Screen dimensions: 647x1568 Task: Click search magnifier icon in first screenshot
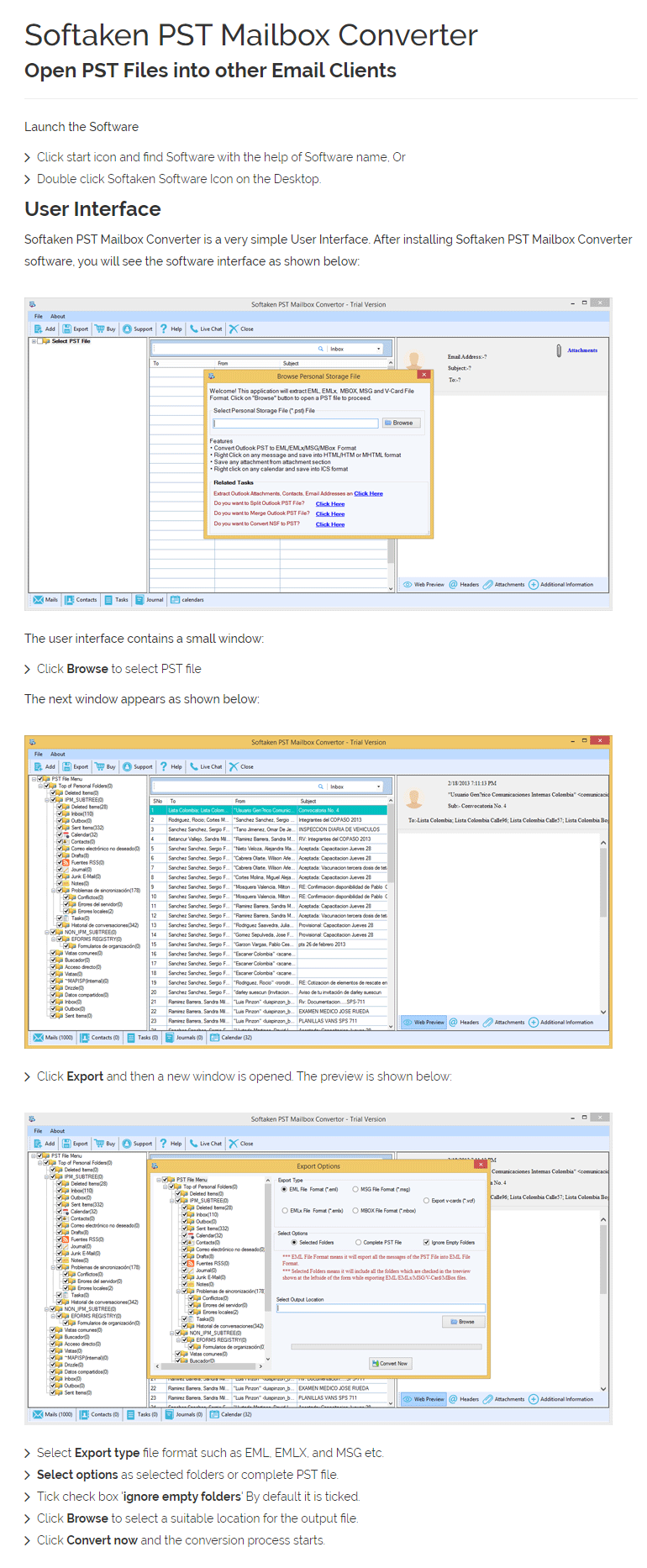pyautogui.click(x=320, y=349)
